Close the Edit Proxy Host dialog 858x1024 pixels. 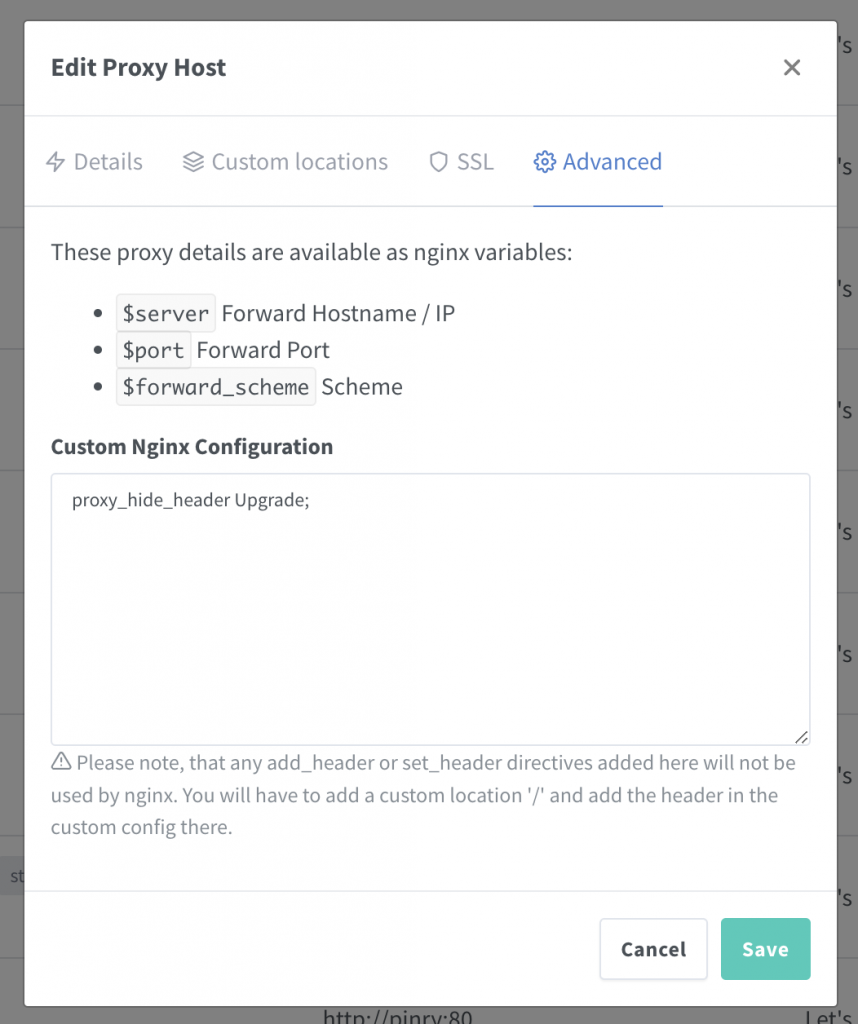pos(791,67)
